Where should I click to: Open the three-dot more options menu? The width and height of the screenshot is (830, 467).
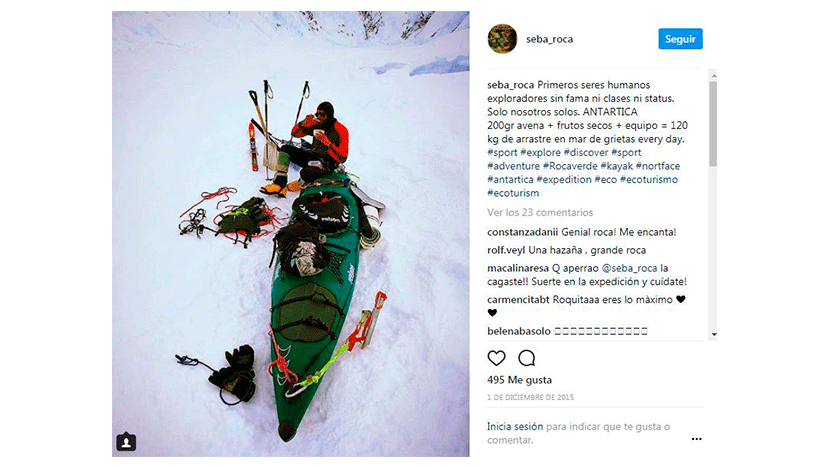[x=697, y=439]
